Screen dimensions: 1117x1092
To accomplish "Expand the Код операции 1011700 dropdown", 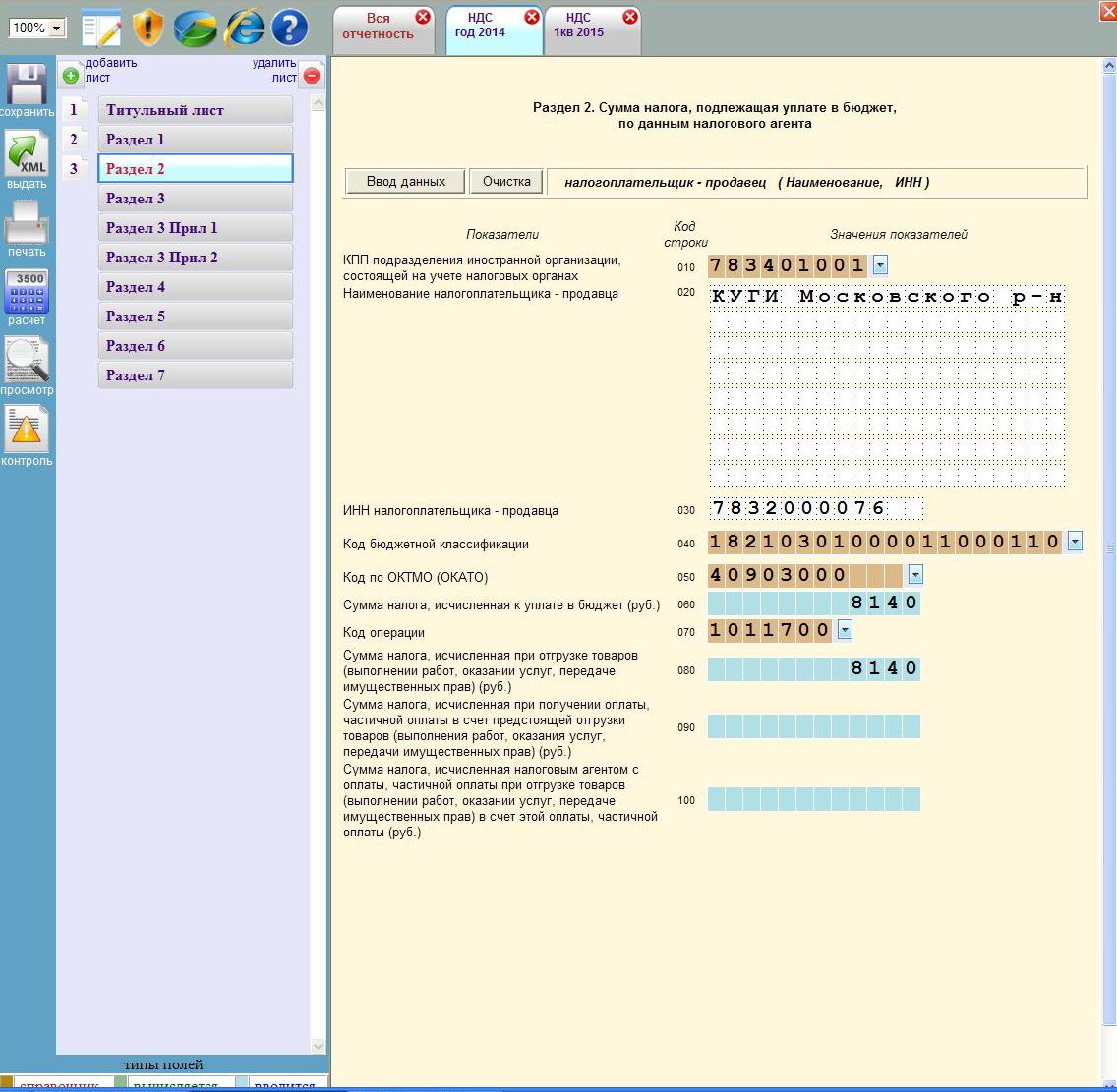I will click(x=845, y=630).
